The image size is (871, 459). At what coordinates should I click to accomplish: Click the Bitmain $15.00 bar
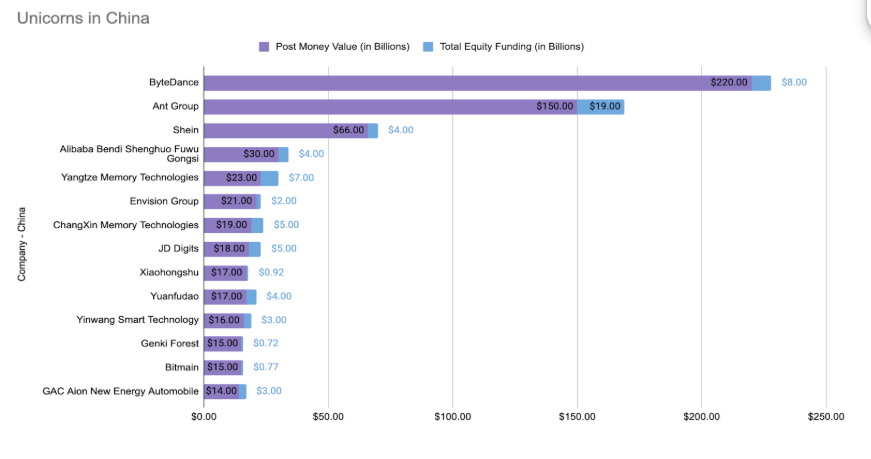pyautogui.click(x=222, y=368)
